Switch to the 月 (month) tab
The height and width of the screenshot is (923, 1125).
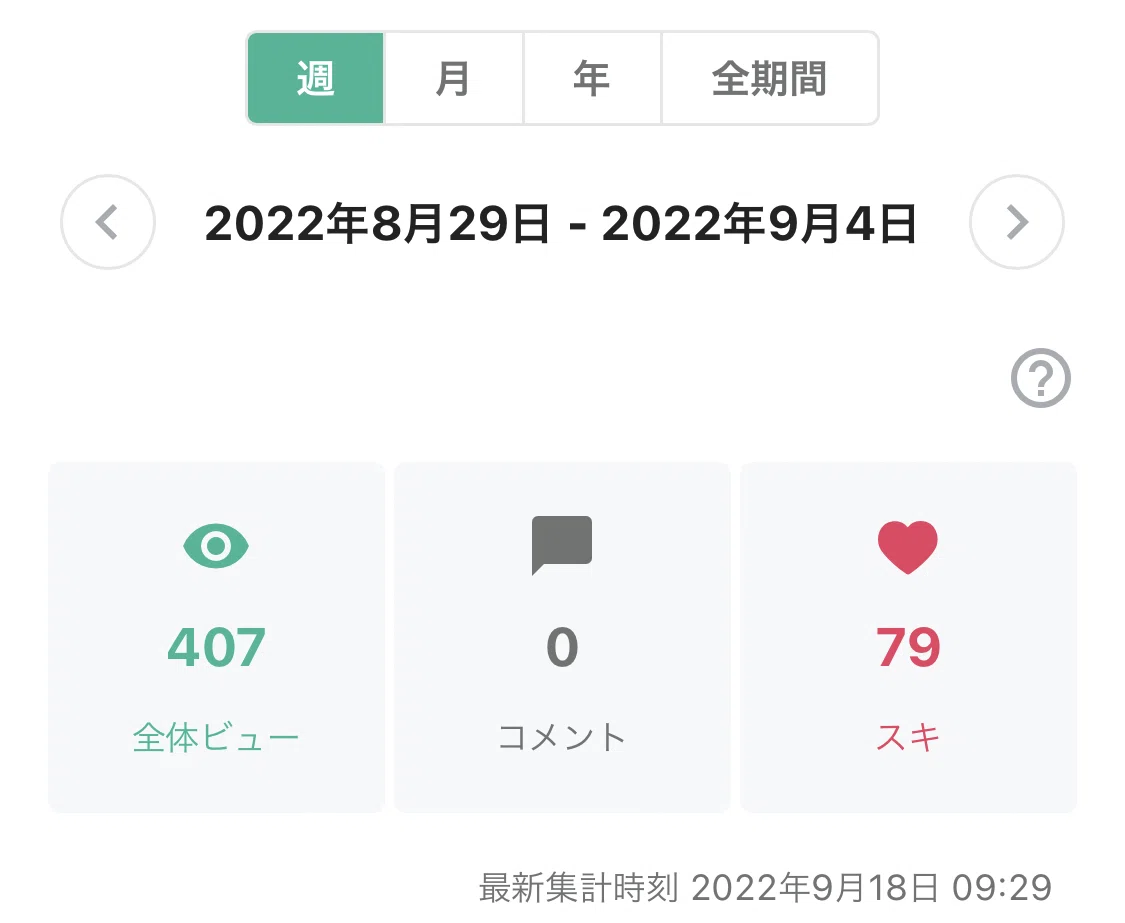click(x=453, y=78)
